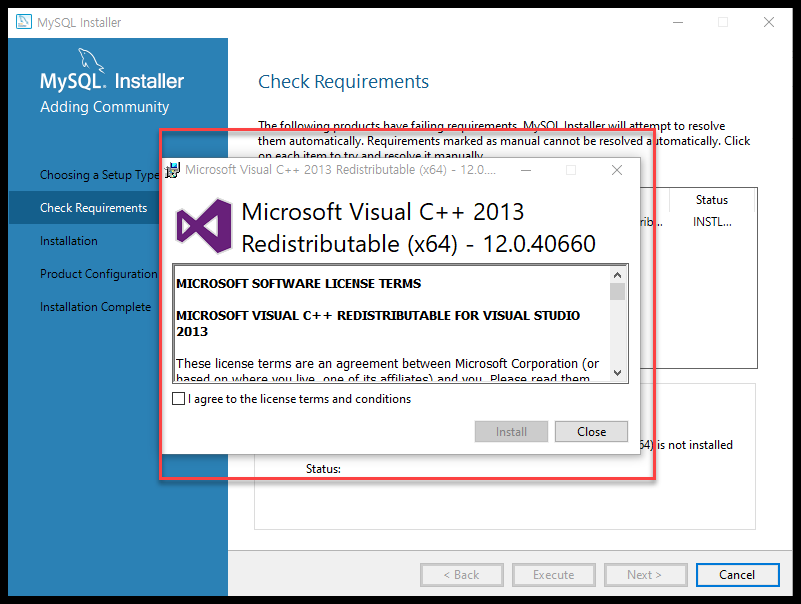801x604 pixels.
Task: Minimize the Visual C++ Redistributable dialog
Action: coord(526,170)
